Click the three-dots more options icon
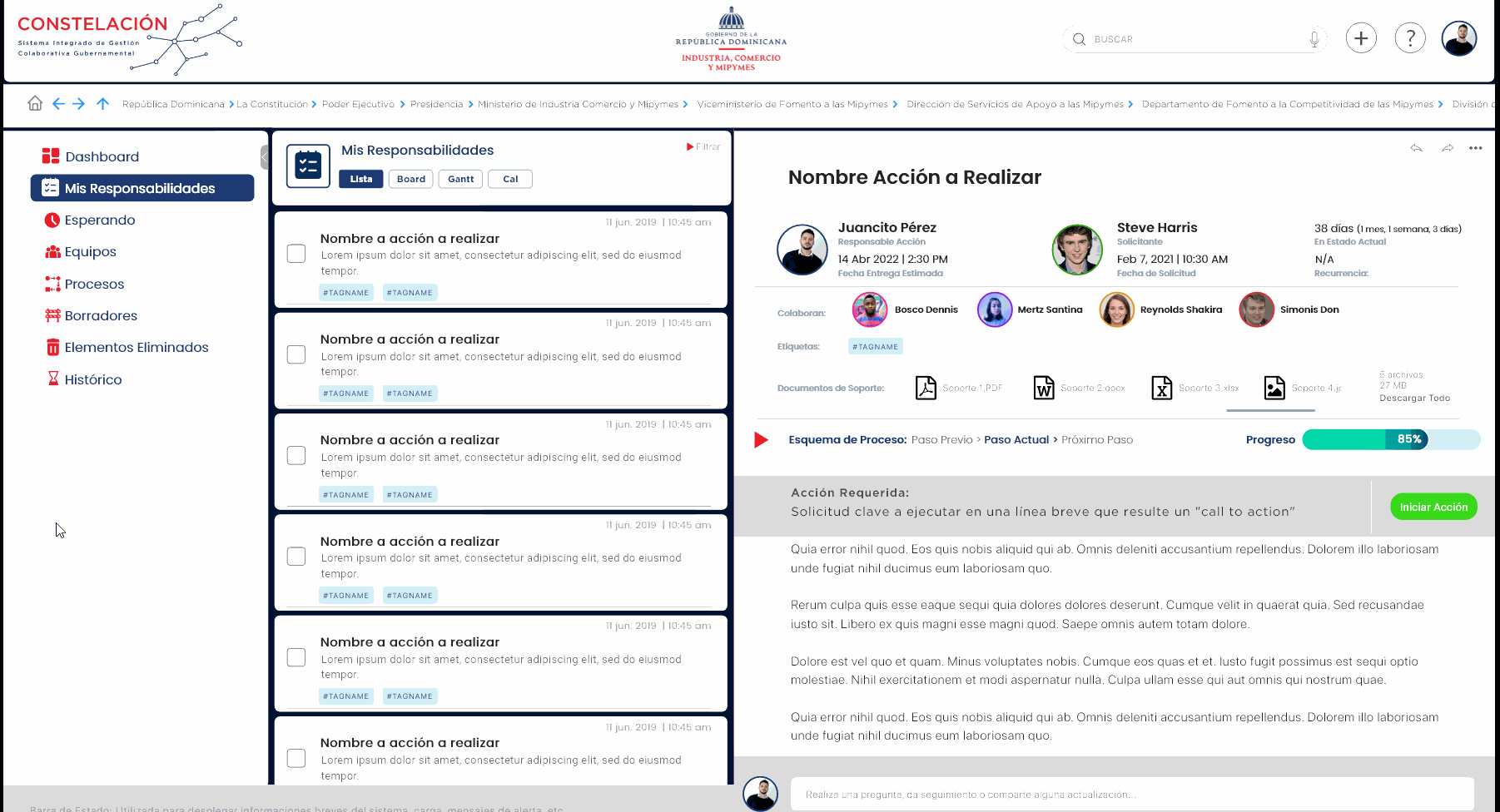 [1475, 148]
